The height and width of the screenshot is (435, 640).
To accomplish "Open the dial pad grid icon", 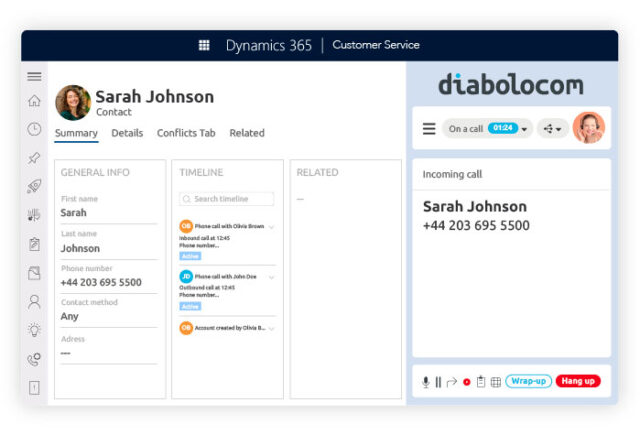I will click(x=496, y=382).
